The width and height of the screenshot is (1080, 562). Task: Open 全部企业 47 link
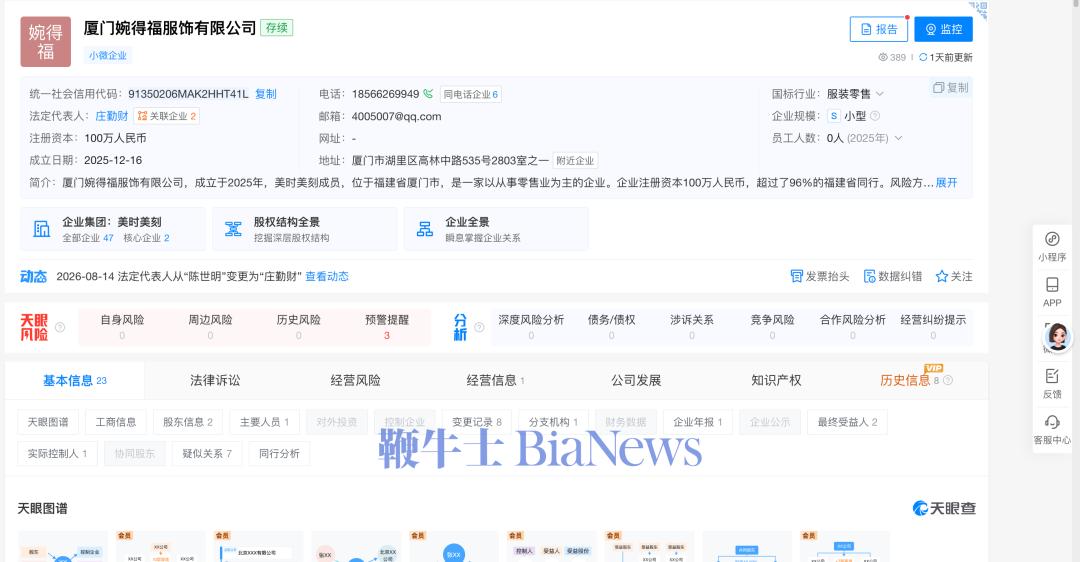[87, 238]
